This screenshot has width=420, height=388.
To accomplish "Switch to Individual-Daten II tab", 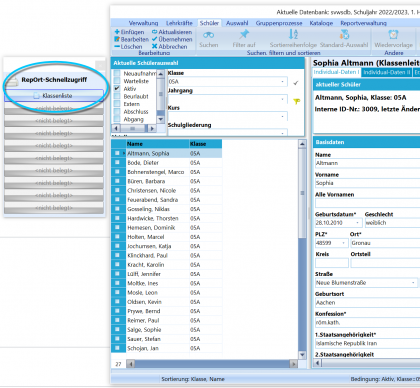I will tap(387, 72).
